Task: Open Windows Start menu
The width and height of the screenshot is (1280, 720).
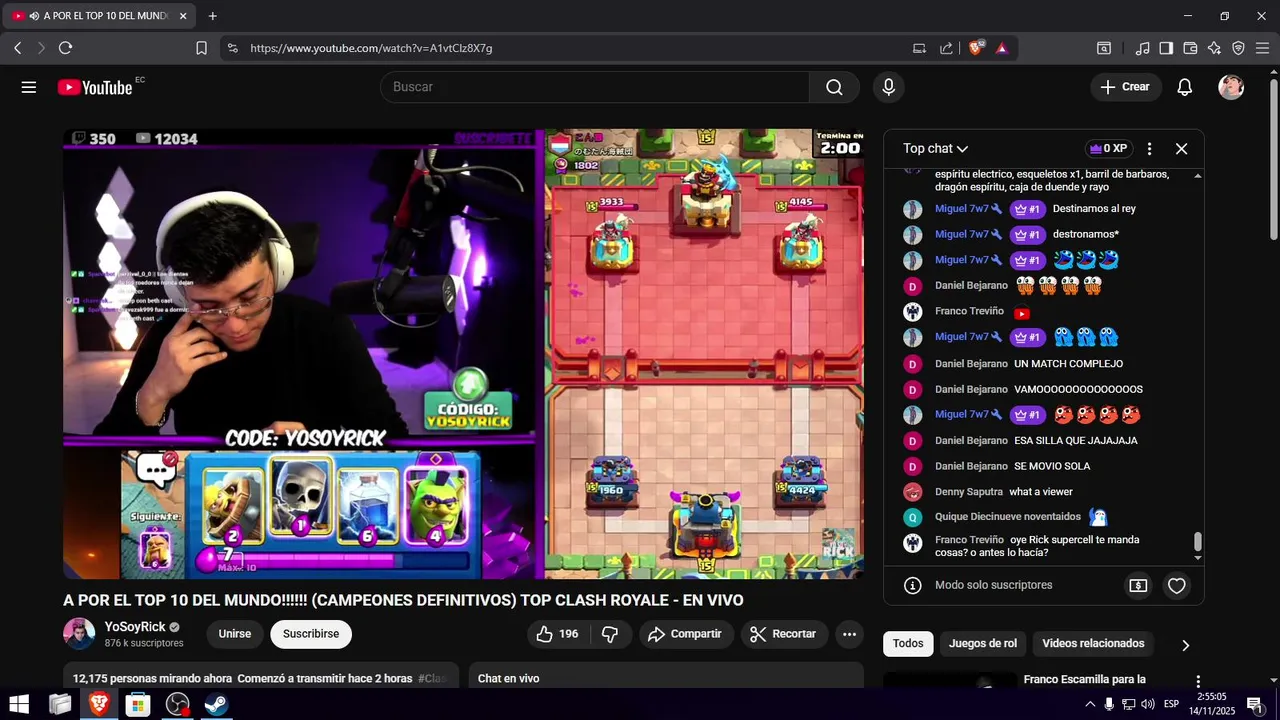Action: [19, 704]
